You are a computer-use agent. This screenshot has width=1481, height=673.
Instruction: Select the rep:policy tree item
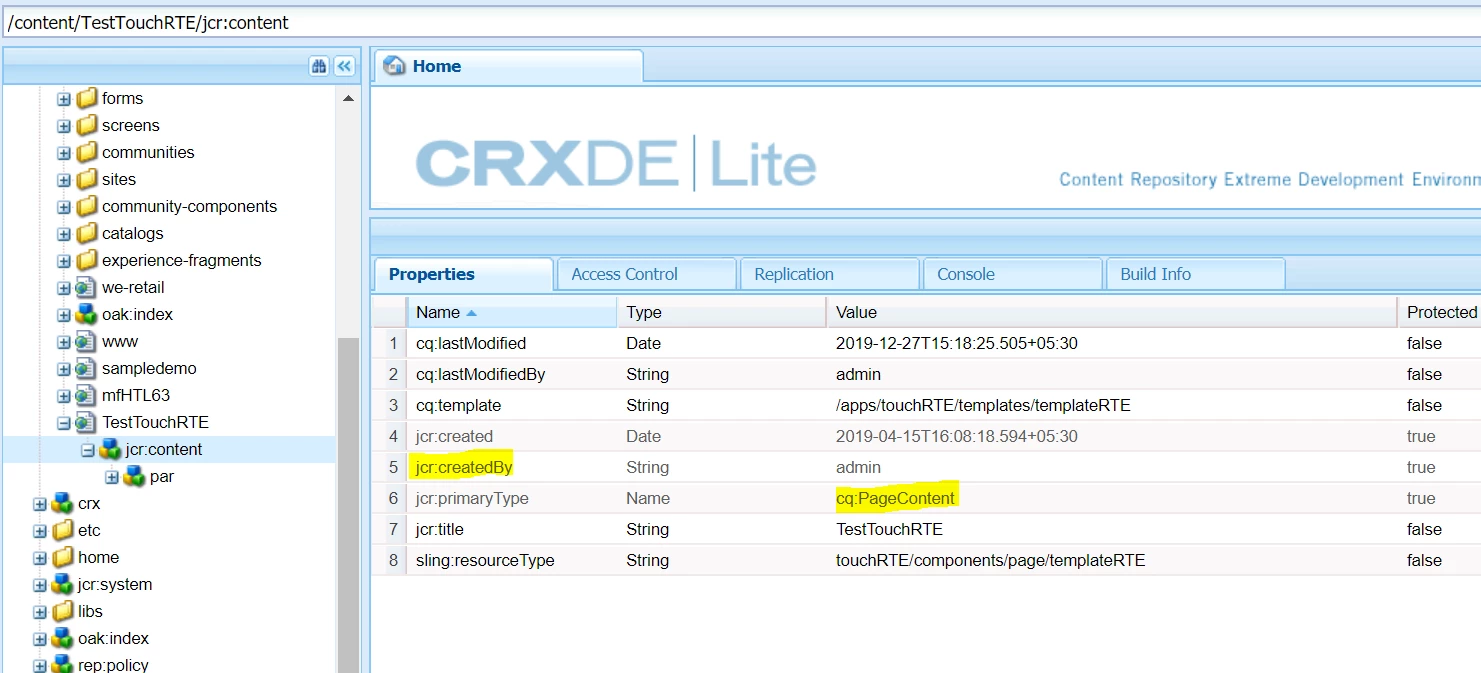[113, 665]
